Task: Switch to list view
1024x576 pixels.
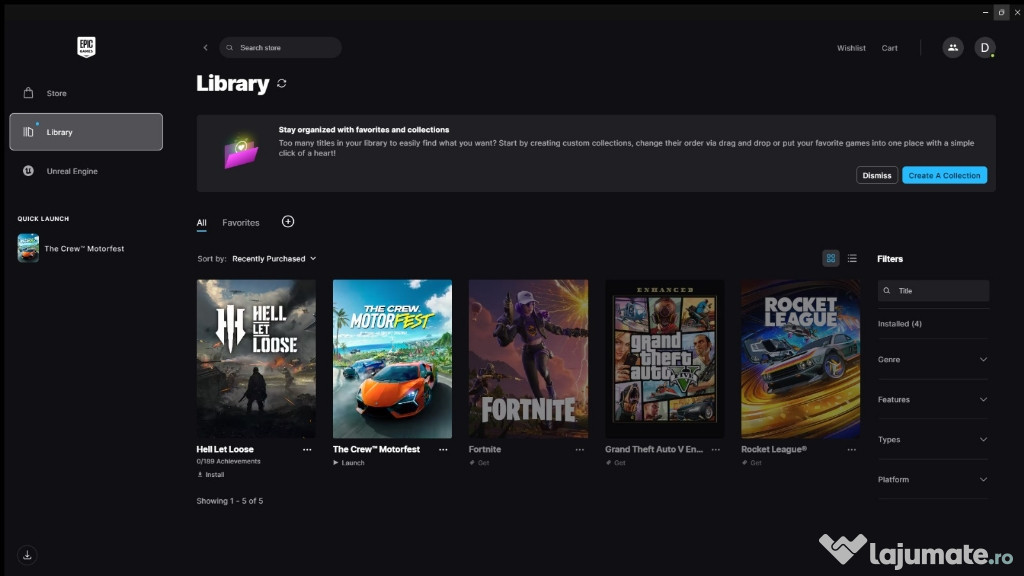Action: pos(852,259)
